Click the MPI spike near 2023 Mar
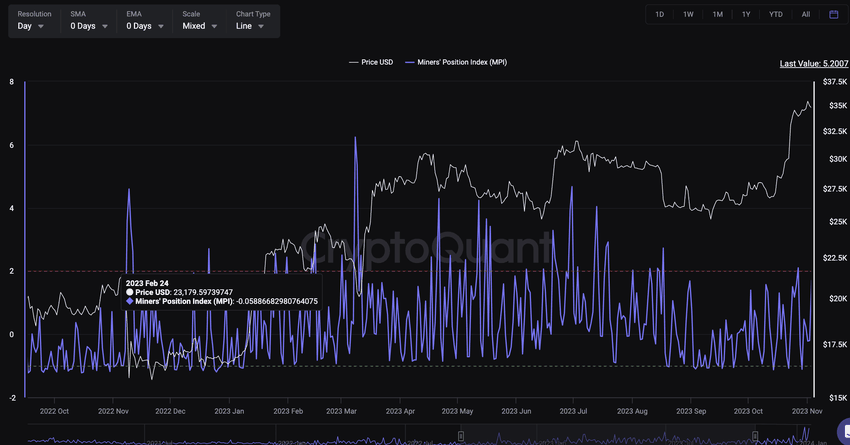Screen dimensions: 850x445 pyautogui.click(x=355, y=138)
